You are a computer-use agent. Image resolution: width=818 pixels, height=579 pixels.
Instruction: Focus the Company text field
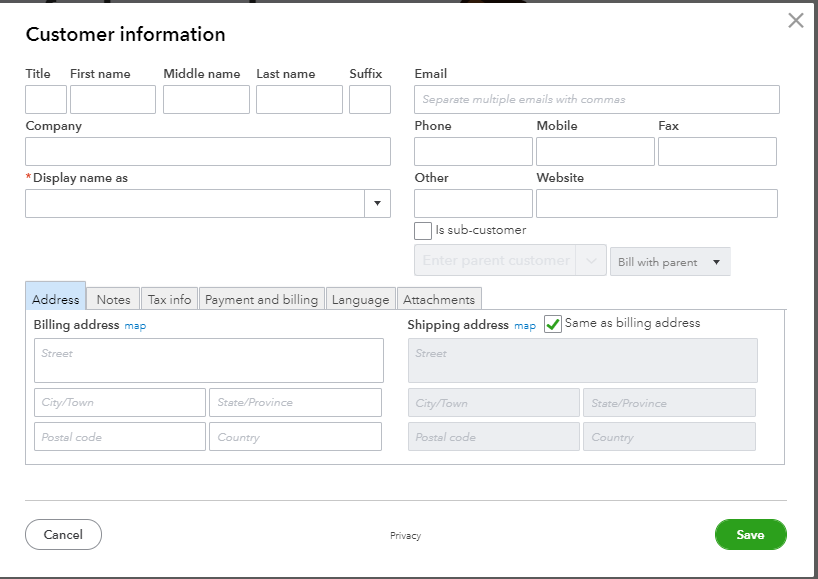[208, 152]
